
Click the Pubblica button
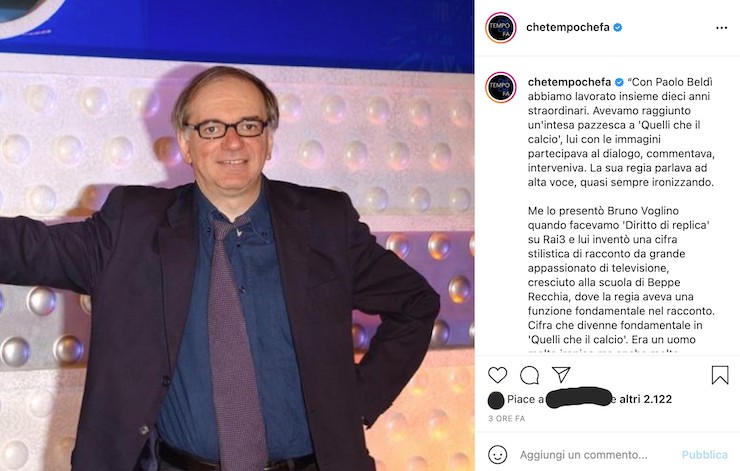[705, 455]
